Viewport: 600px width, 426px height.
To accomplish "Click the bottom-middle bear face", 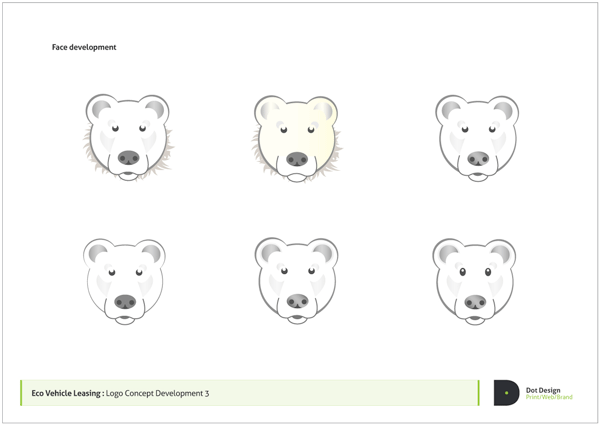I will [297, 281].
